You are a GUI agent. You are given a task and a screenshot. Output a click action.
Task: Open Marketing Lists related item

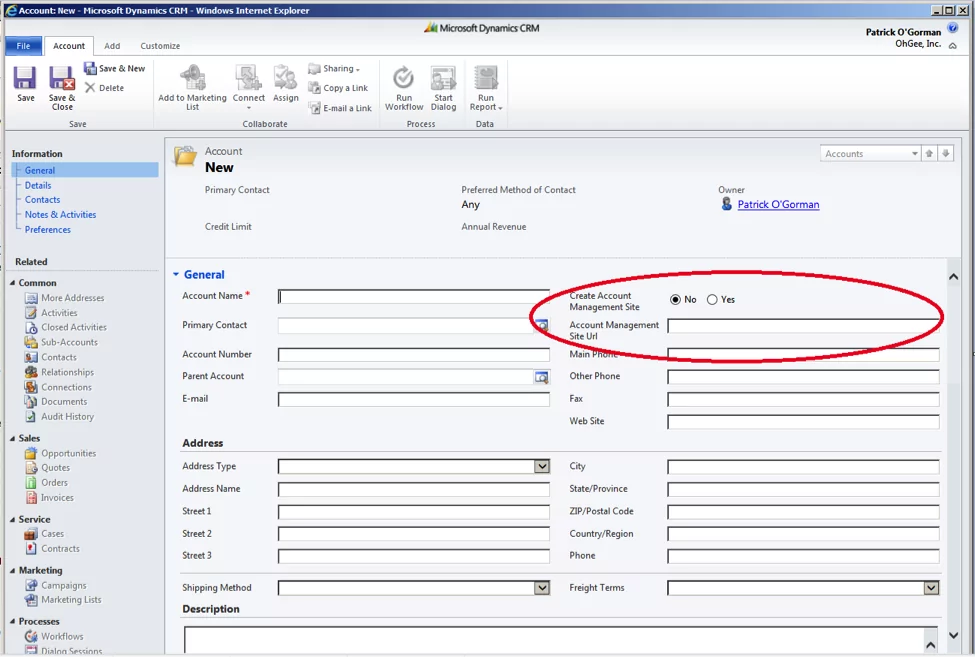(63, 600)
